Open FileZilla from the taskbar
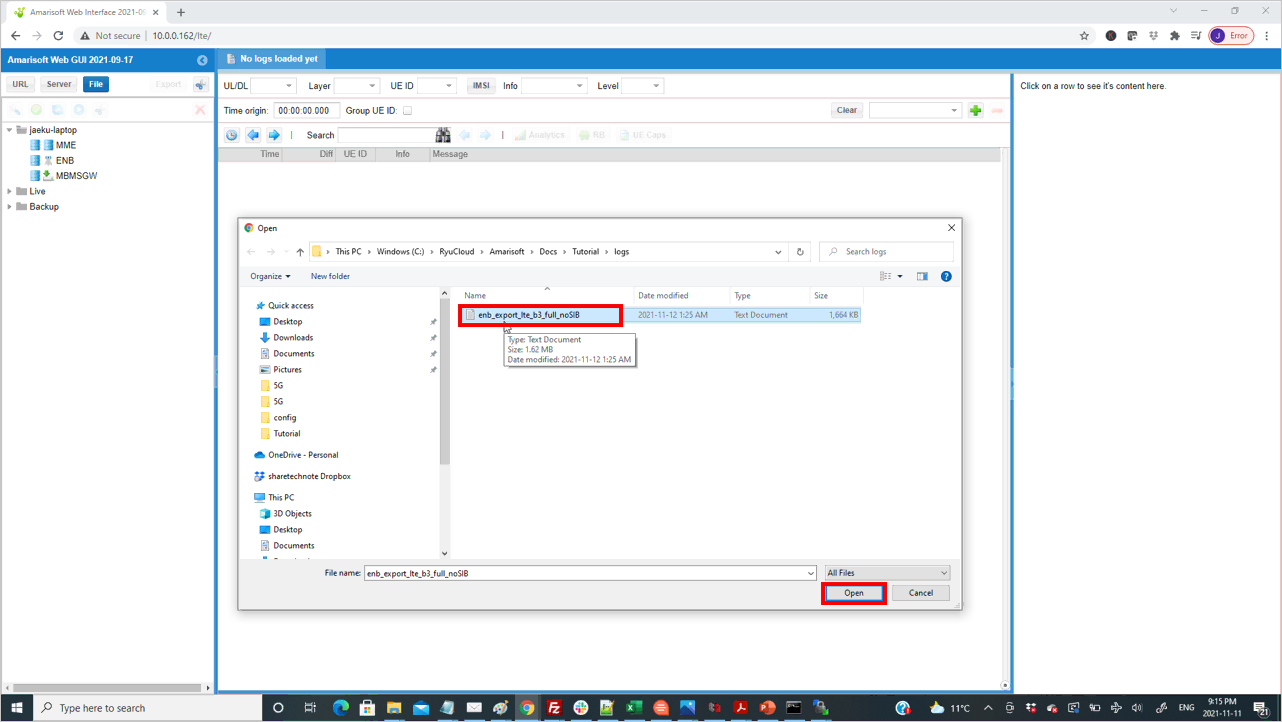 553,708
